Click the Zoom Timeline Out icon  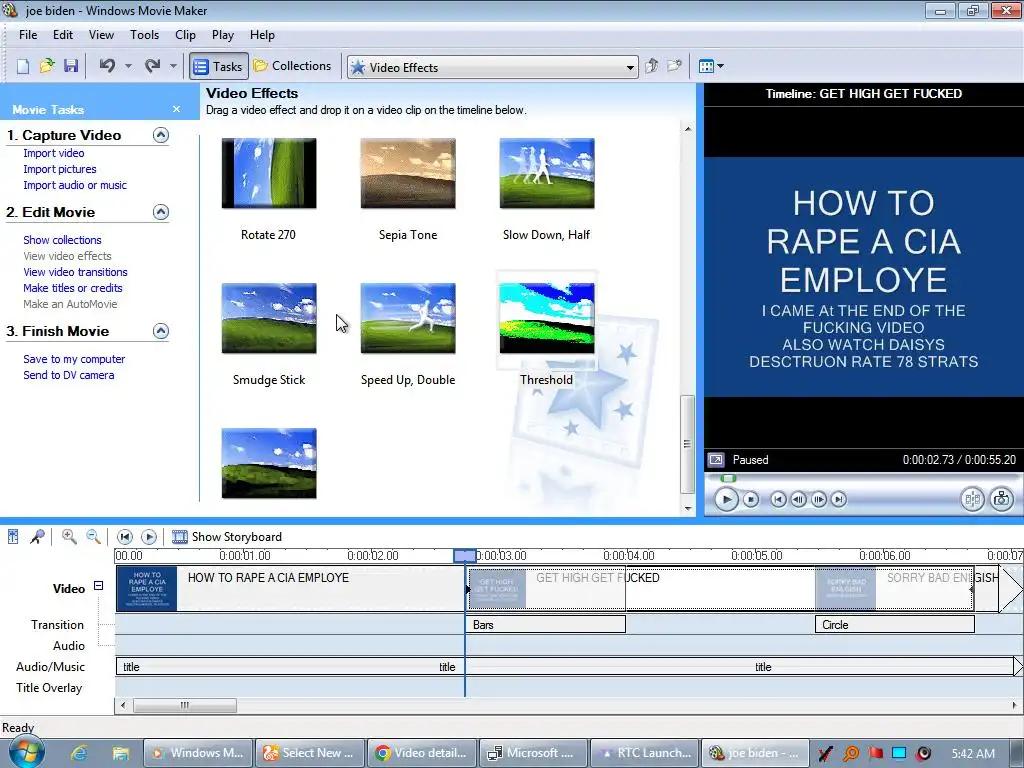(x=93, y=537)
